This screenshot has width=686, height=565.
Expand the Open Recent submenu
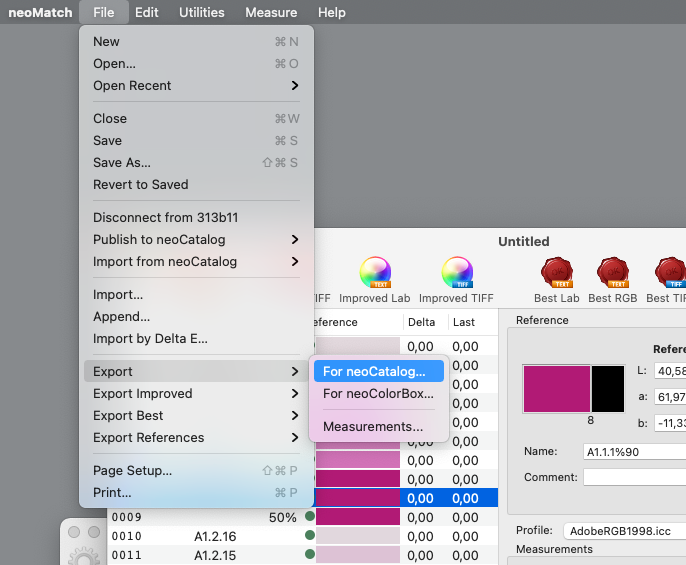tap(196, 85)
